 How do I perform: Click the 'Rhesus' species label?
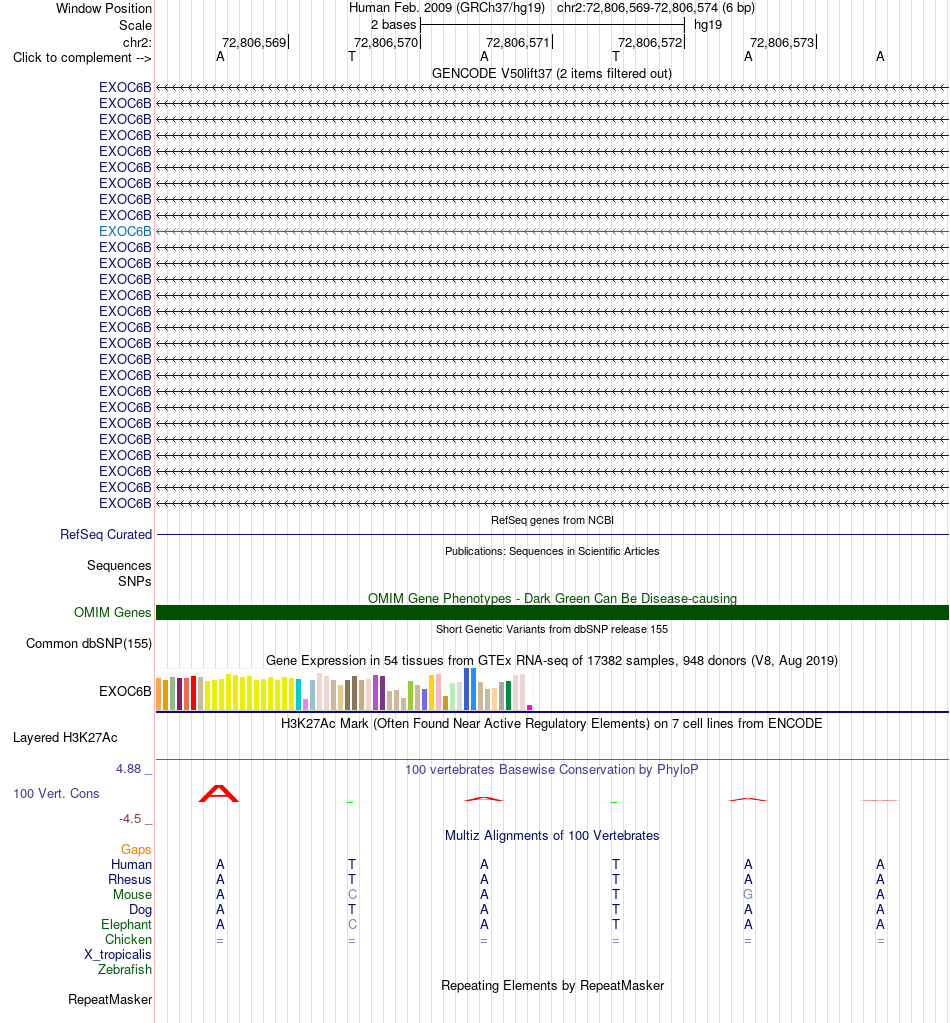[x=130, y=879]
